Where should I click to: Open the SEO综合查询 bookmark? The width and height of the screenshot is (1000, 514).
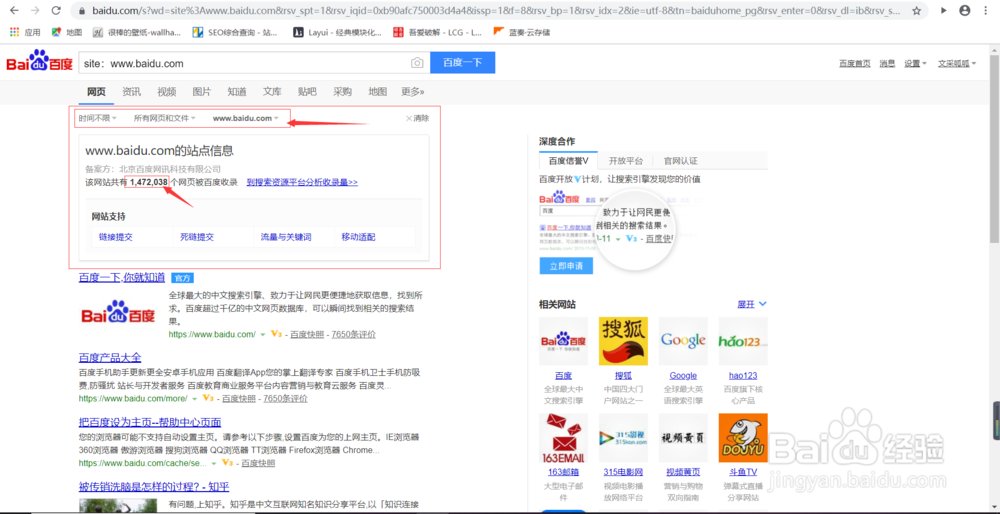click(x=235, y=32)
